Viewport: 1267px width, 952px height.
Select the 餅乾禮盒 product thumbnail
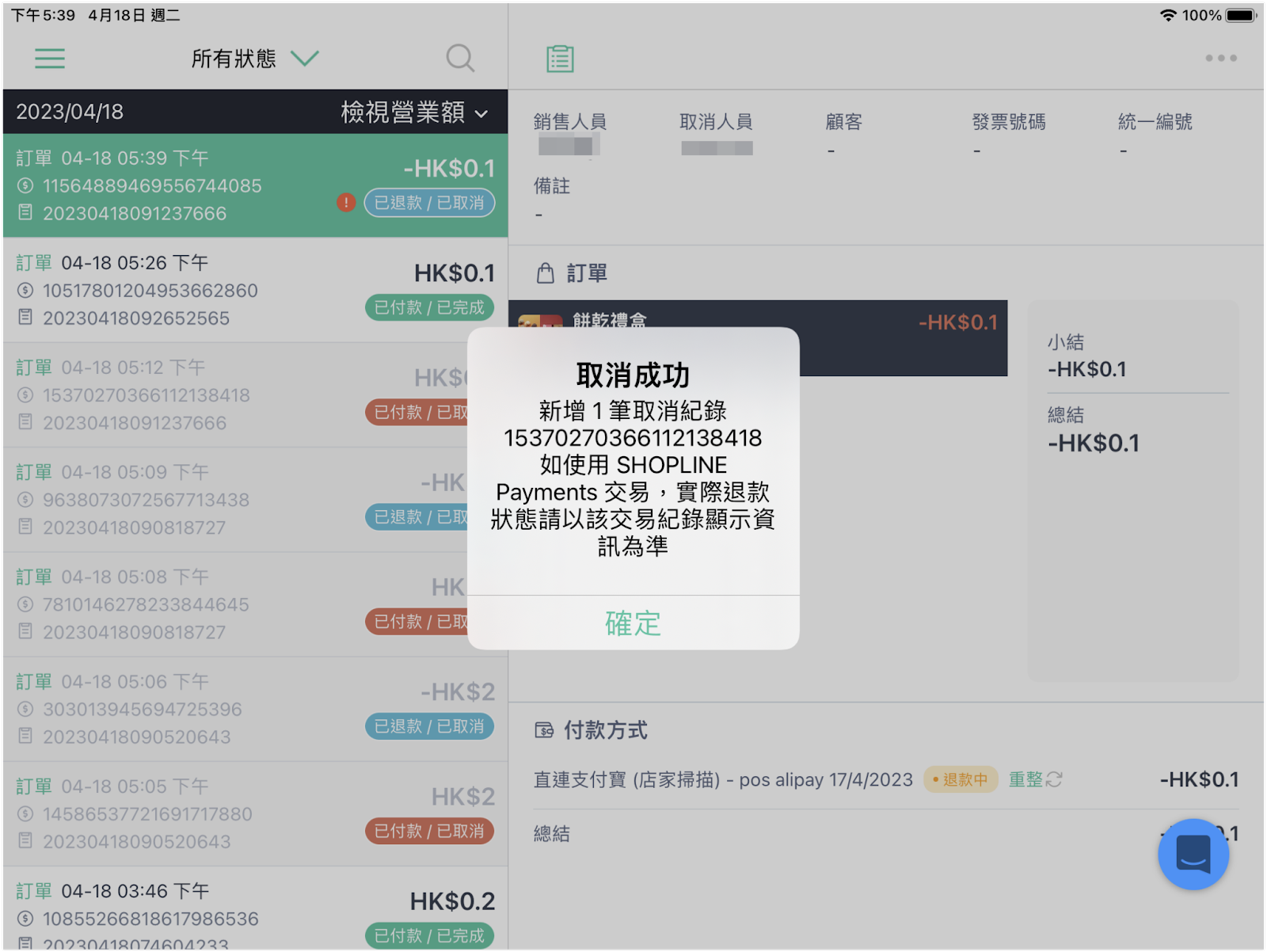click(540, 321)
